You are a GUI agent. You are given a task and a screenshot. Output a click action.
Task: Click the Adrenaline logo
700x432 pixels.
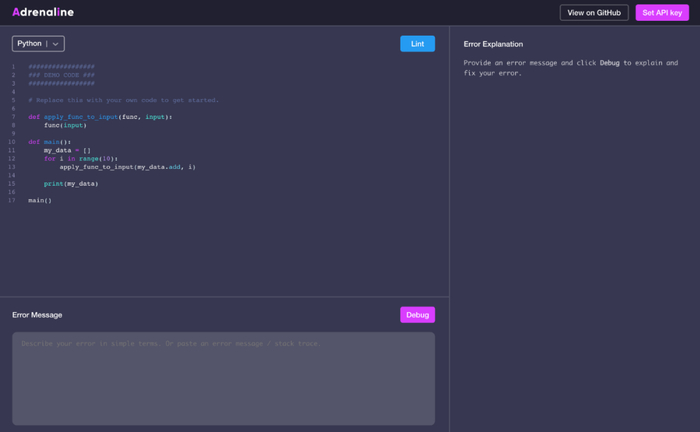coord(43,12)
